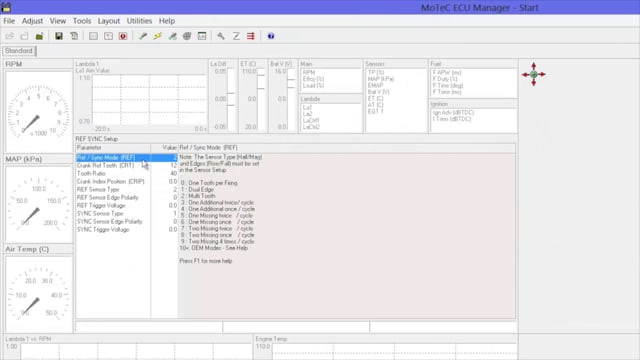Click the La Diff bar indicator

231,100
